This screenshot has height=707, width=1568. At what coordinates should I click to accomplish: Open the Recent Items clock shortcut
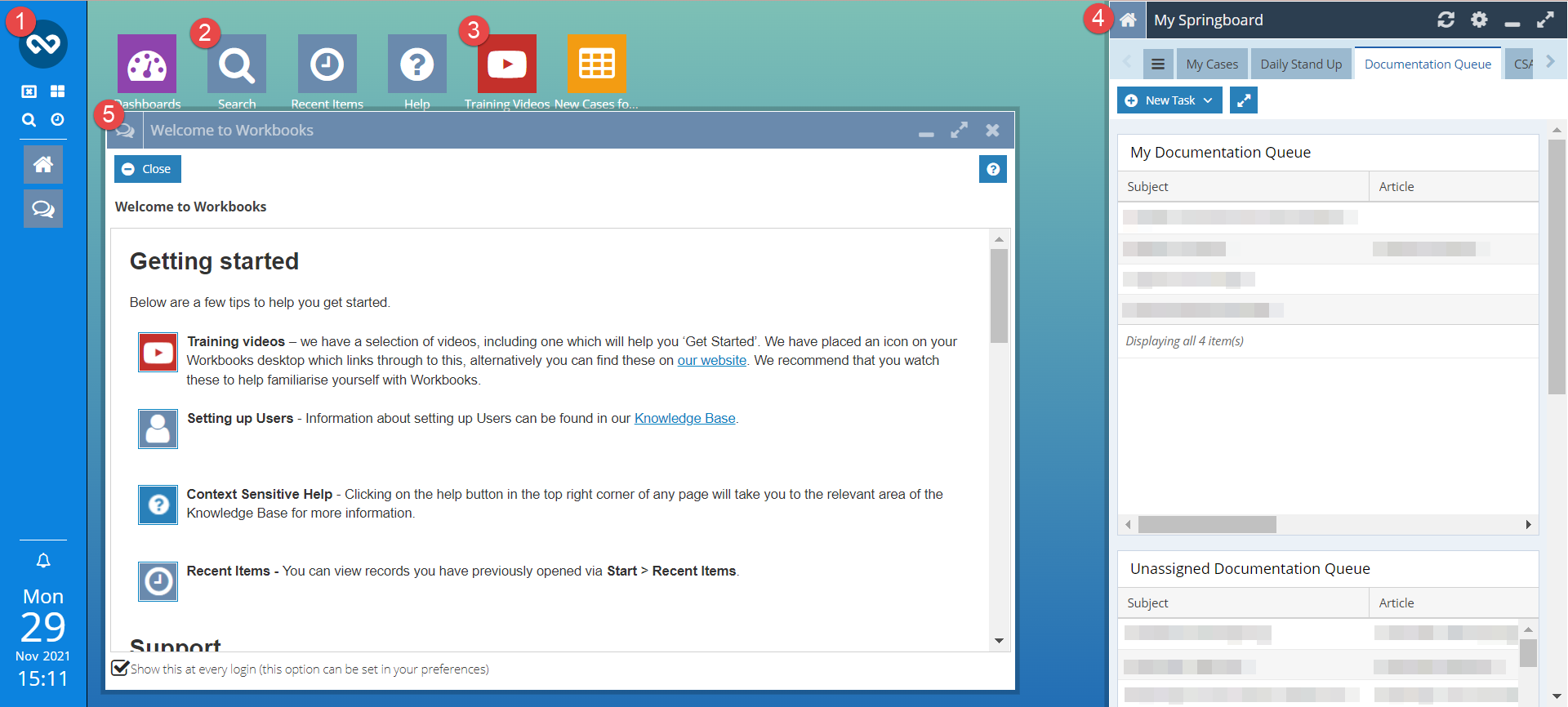(327, 64)
